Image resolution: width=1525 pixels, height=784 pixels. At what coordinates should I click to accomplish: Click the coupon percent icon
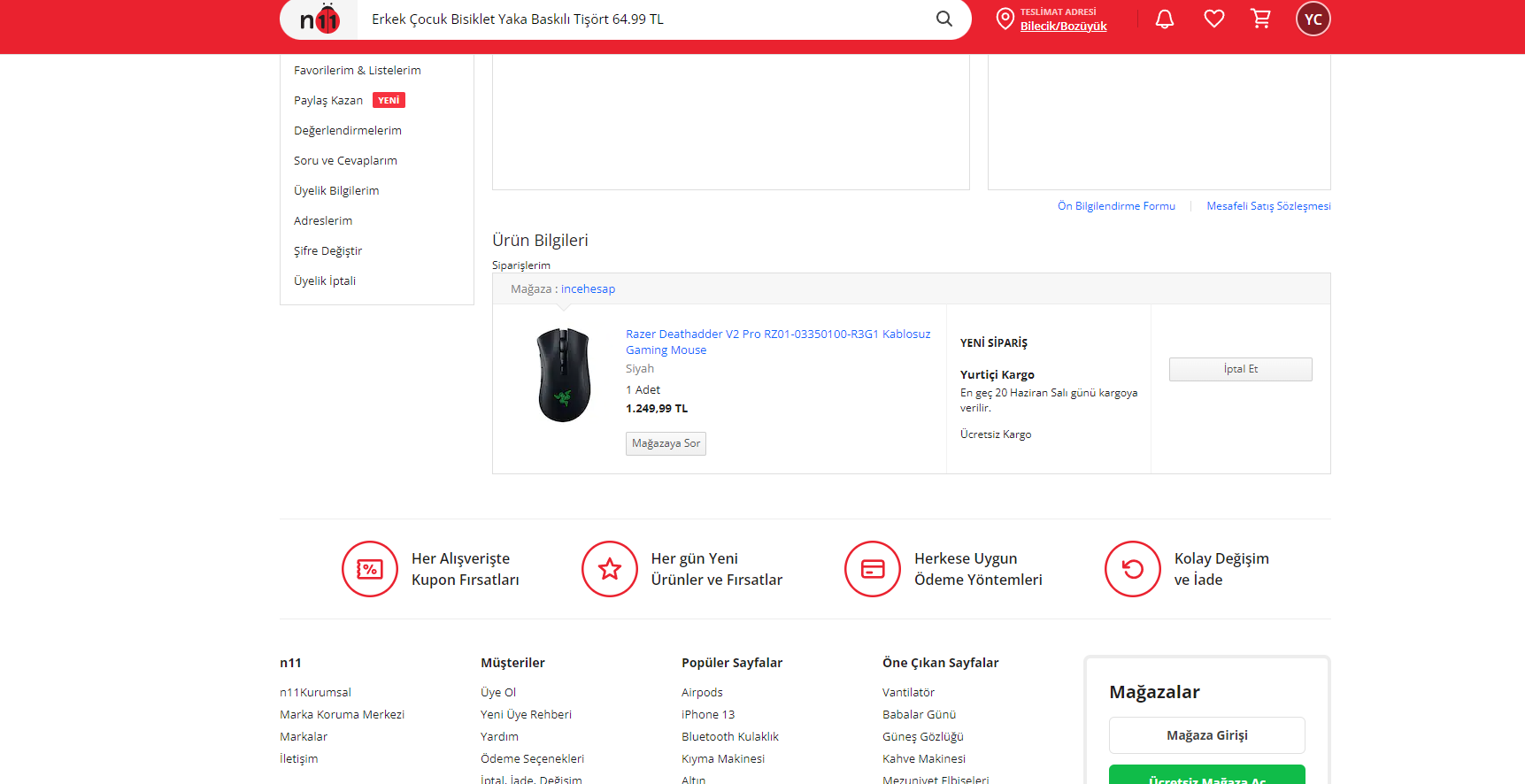[x=370, y=569]
